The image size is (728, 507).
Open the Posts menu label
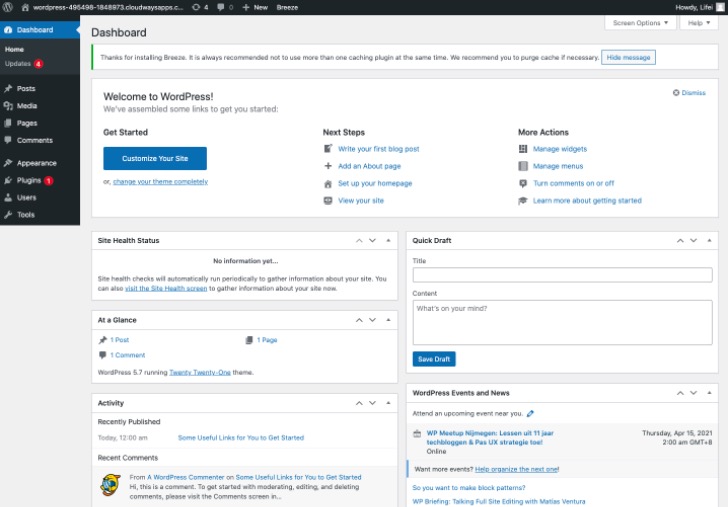26,88
